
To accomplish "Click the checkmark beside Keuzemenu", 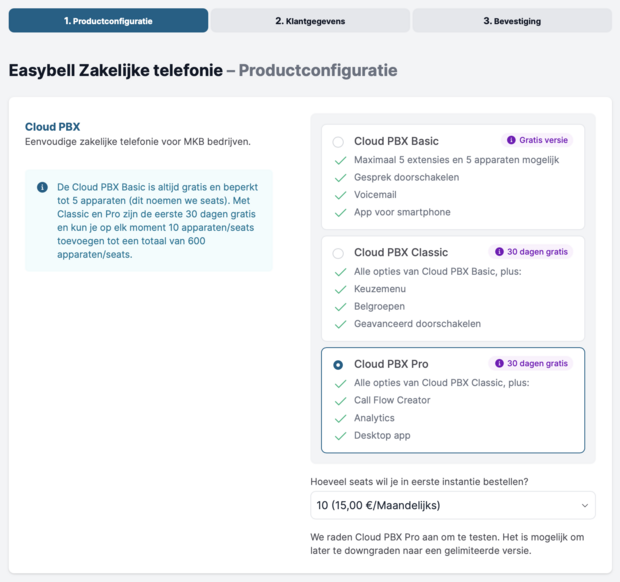I will 340,289.
